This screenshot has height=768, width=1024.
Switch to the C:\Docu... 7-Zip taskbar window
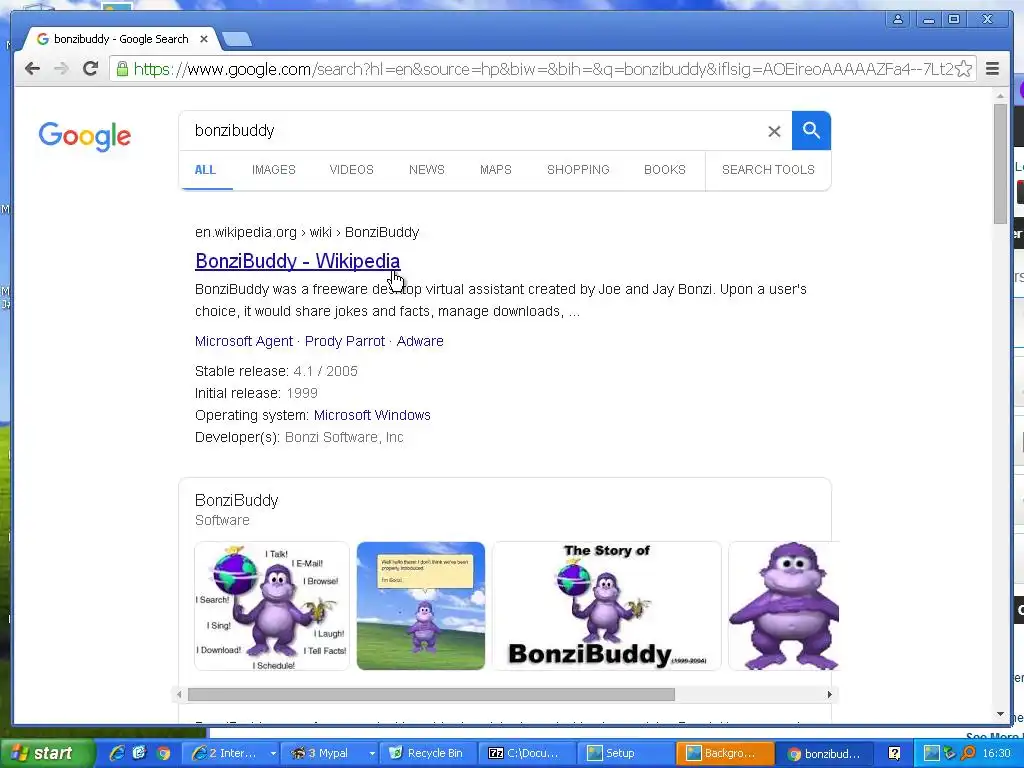coord(527,754)
